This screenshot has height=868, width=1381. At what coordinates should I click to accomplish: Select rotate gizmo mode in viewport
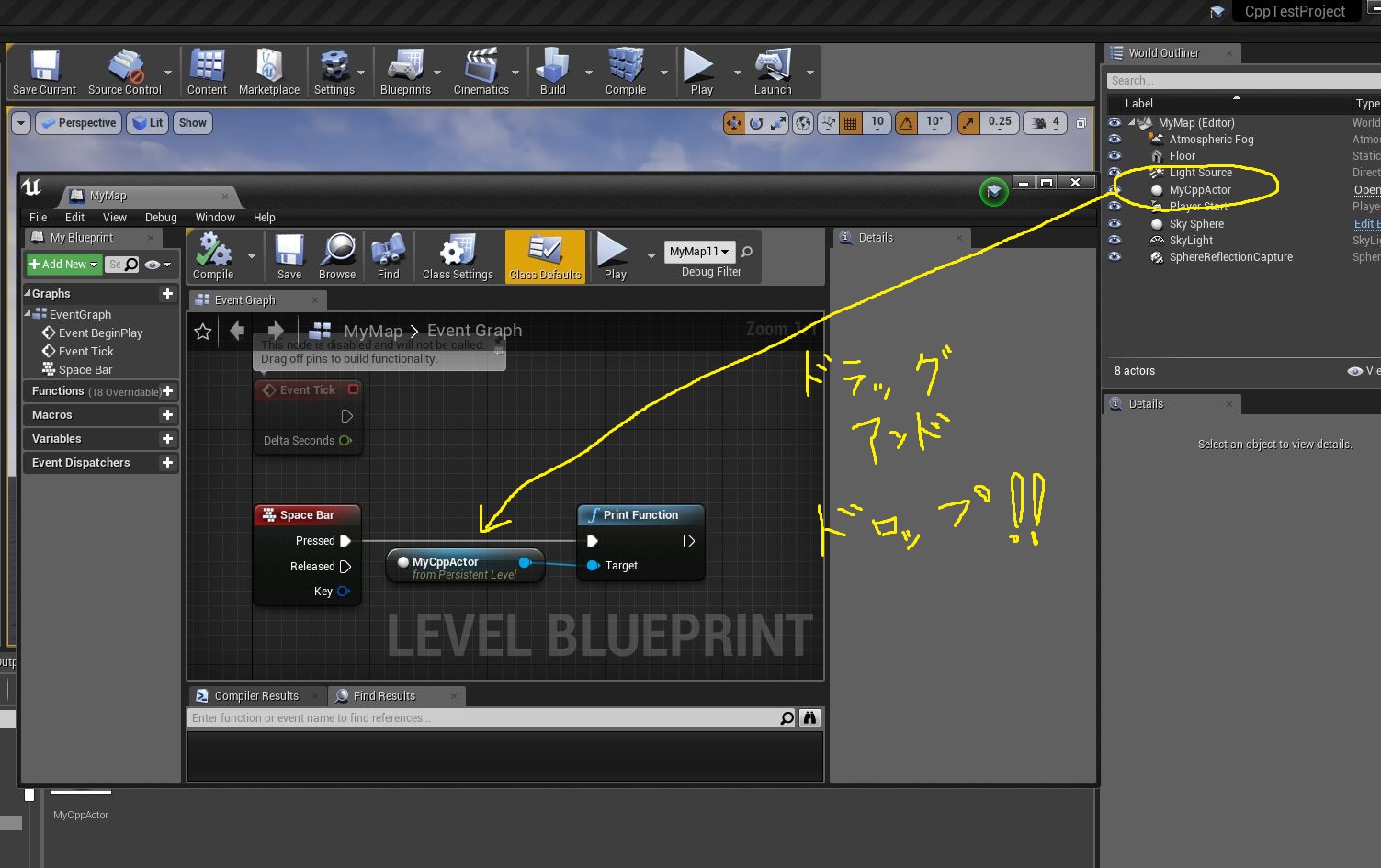756,123
